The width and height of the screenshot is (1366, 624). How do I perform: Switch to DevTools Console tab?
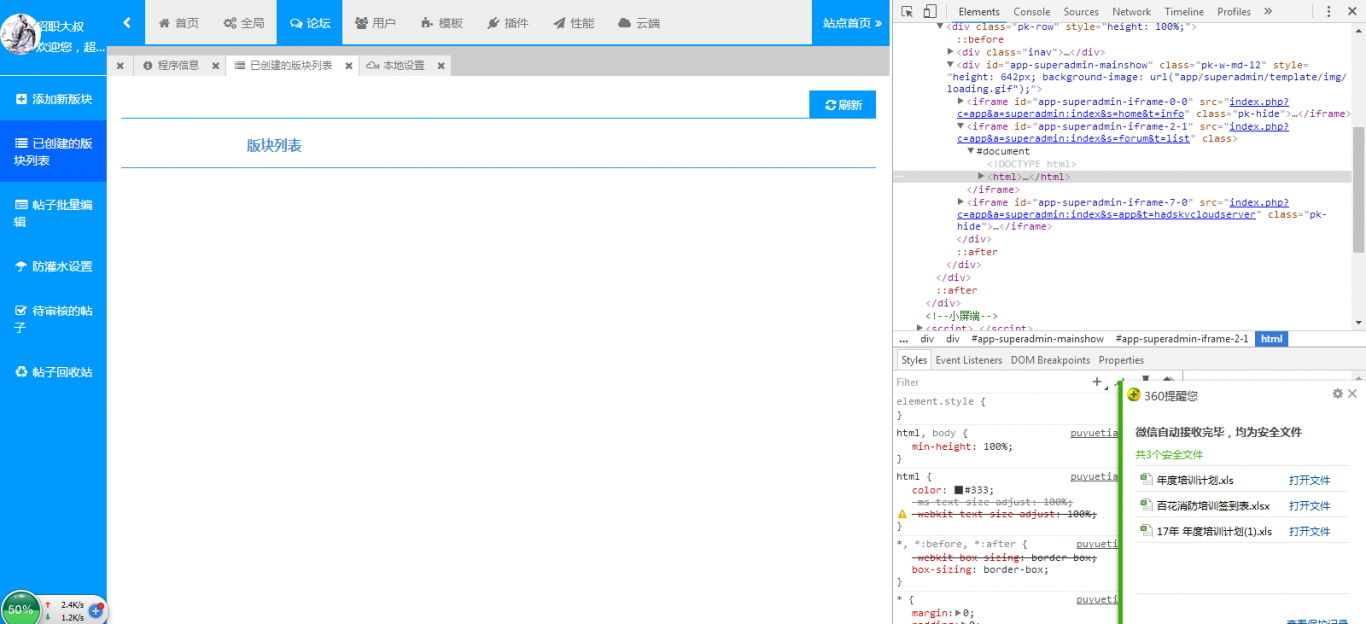click(x=1032, y=12)
